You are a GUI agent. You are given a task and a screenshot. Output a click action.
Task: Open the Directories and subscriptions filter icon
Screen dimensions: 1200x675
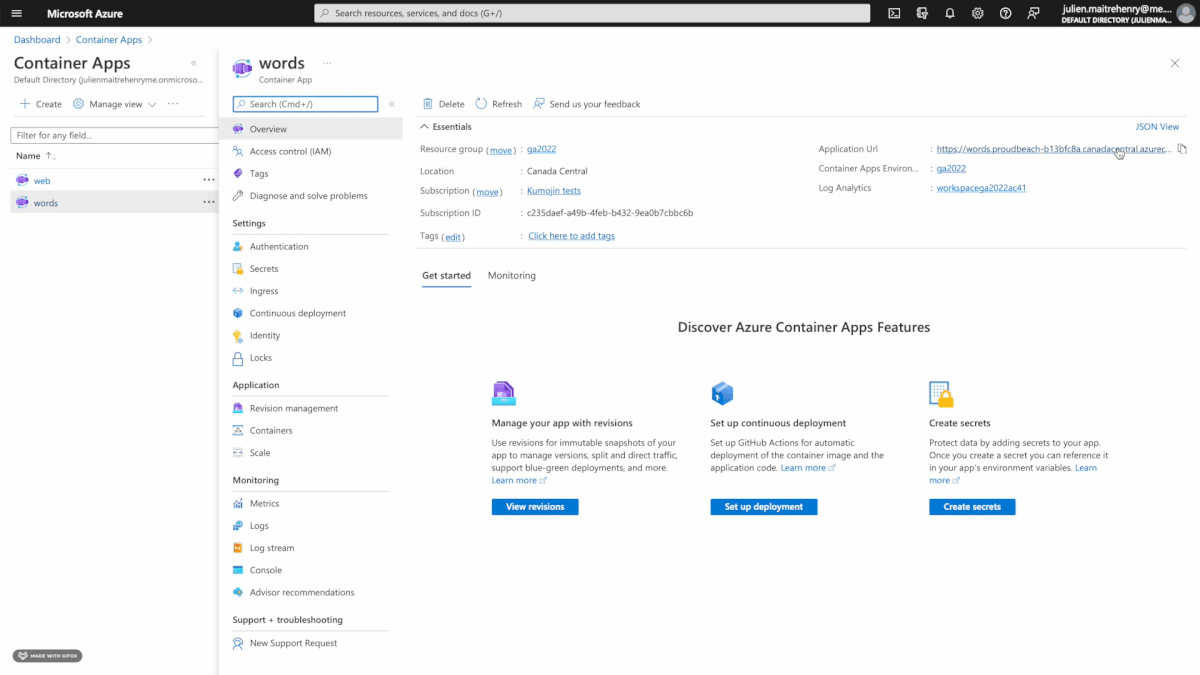(x=921, y=13)
